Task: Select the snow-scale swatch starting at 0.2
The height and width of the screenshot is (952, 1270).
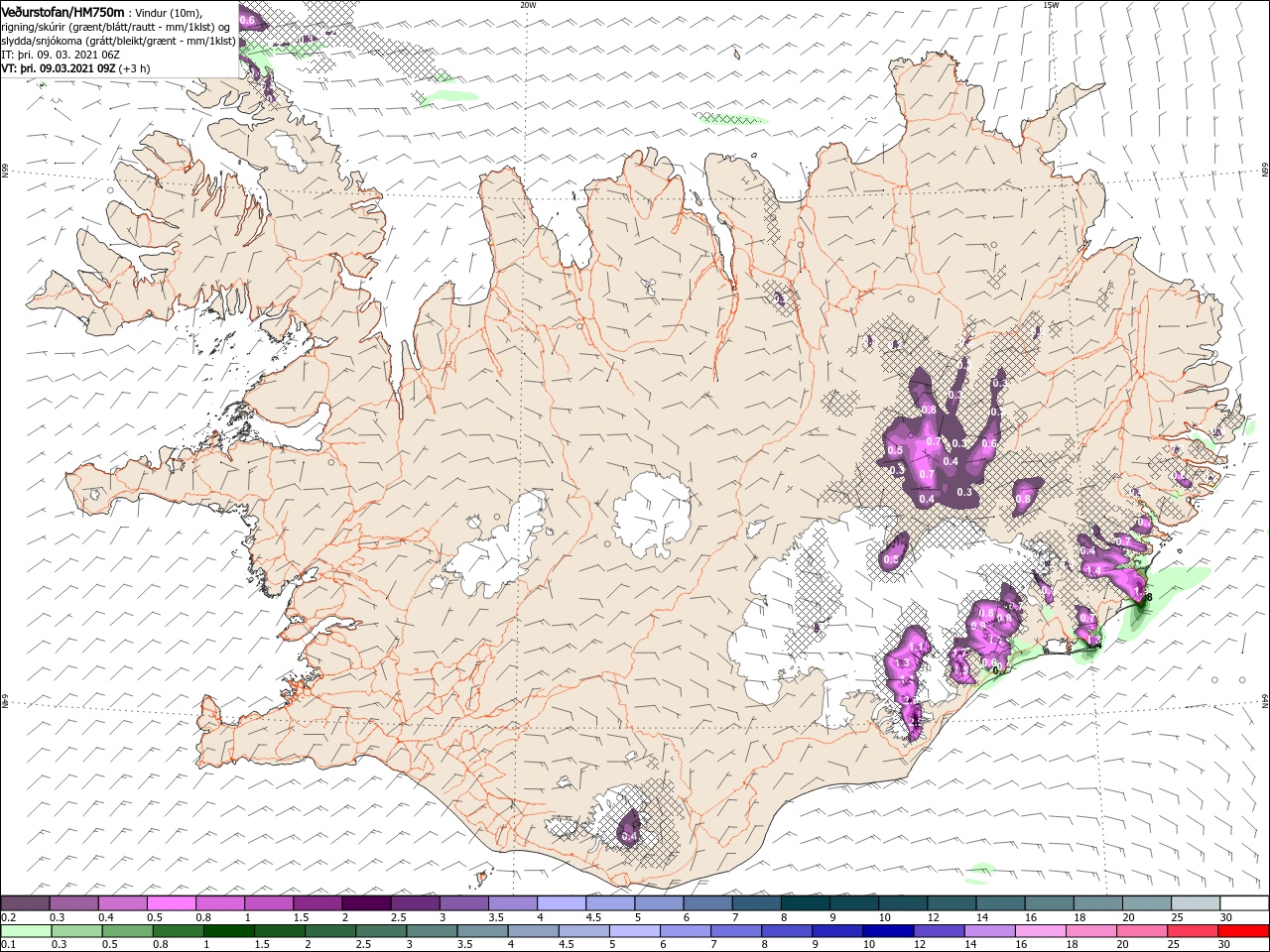Action: (25, 903)
